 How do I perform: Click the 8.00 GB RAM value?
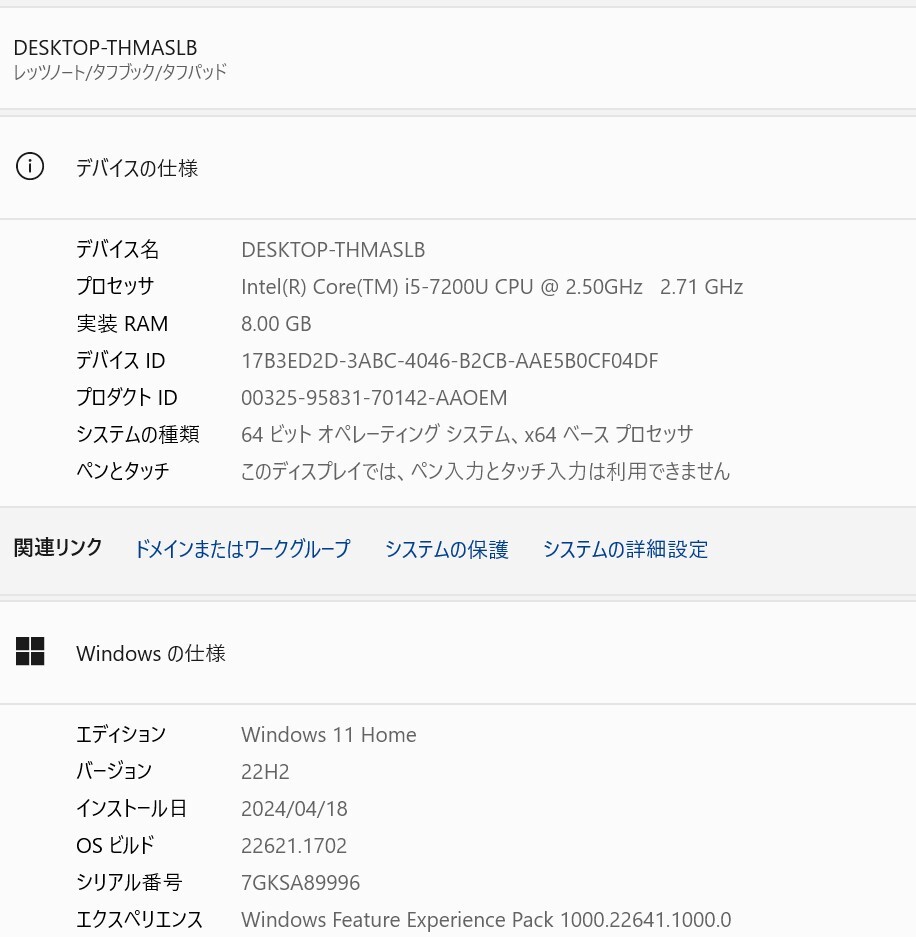coord(276,324)
